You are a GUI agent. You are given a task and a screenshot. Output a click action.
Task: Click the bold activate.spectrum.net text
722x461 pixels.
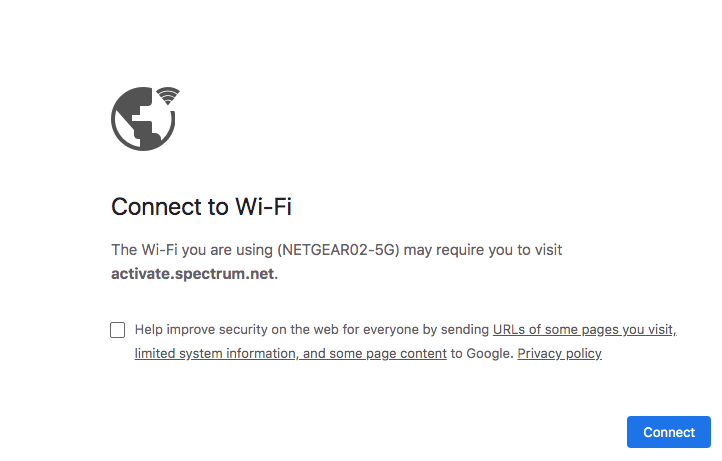[x=192, y=272]
